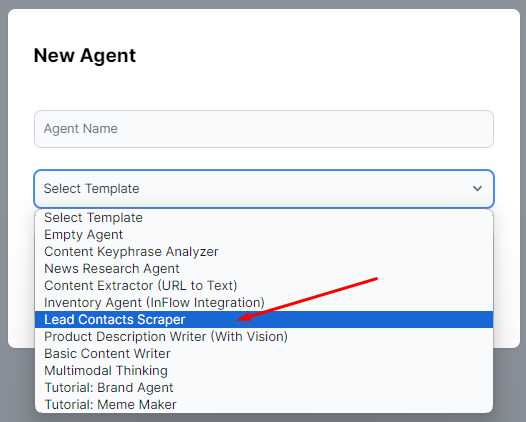Viewport: 526px width, 422px height.
Task: Click the Select Template text in combo box
Action: click(92, 189)
